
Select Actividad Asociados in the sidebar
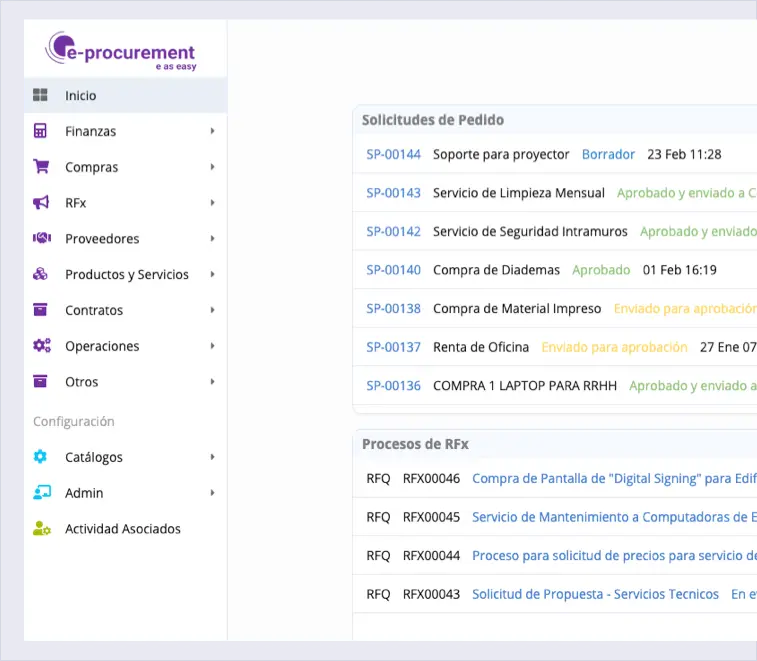tap(123, 529)
